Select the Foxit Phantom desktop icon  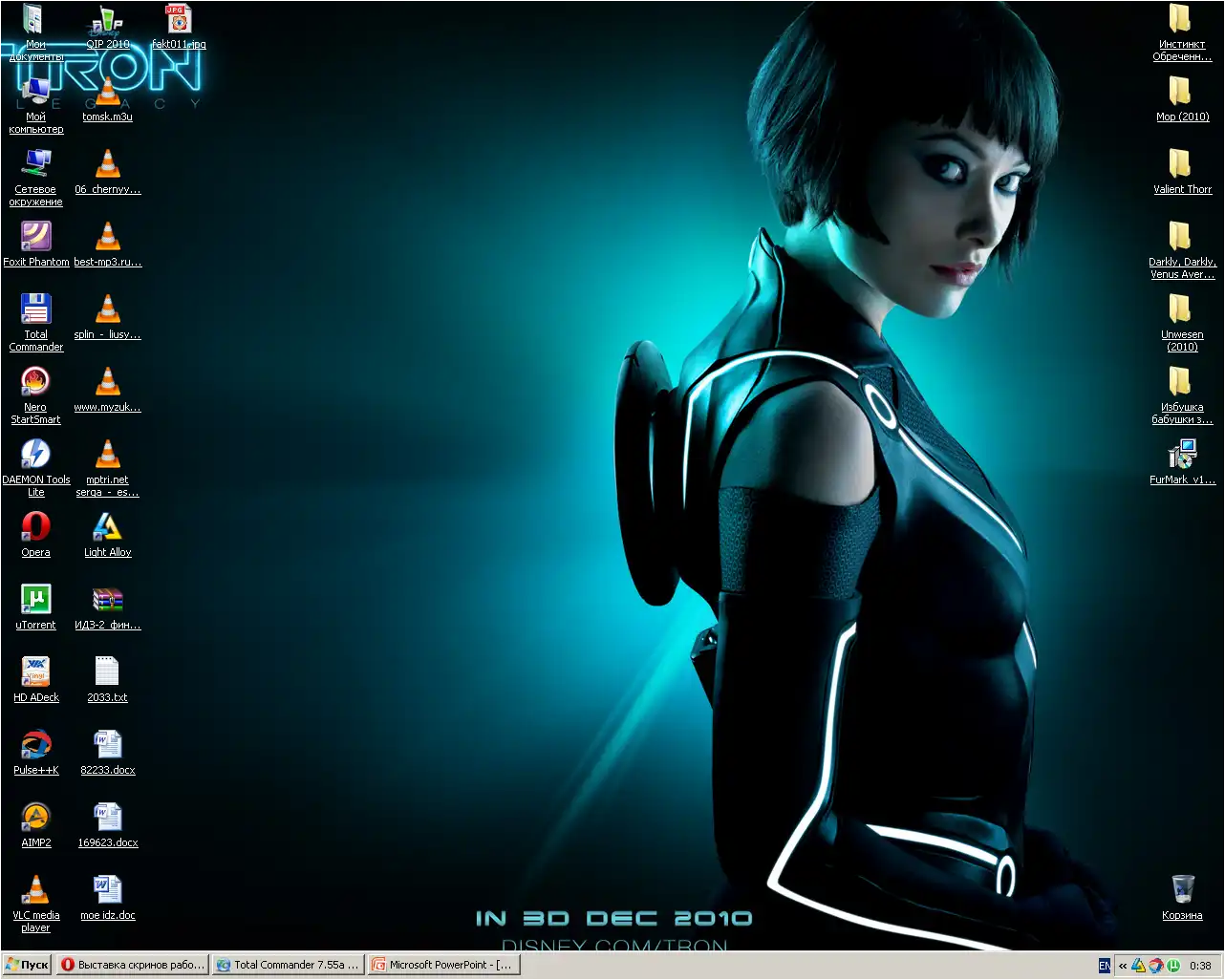coord(35,237)
